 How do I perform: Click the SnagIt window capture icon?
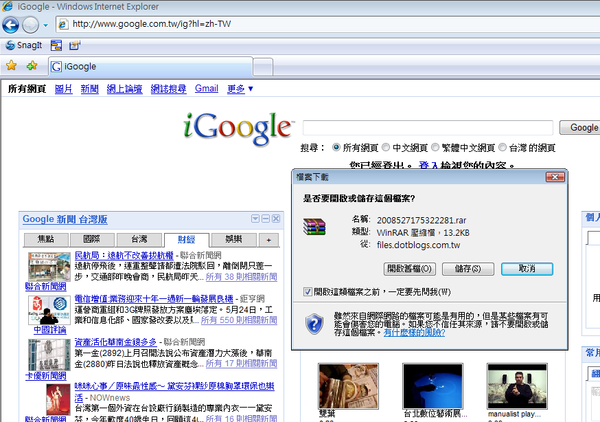pyautogui.click(x=56, y=45)
